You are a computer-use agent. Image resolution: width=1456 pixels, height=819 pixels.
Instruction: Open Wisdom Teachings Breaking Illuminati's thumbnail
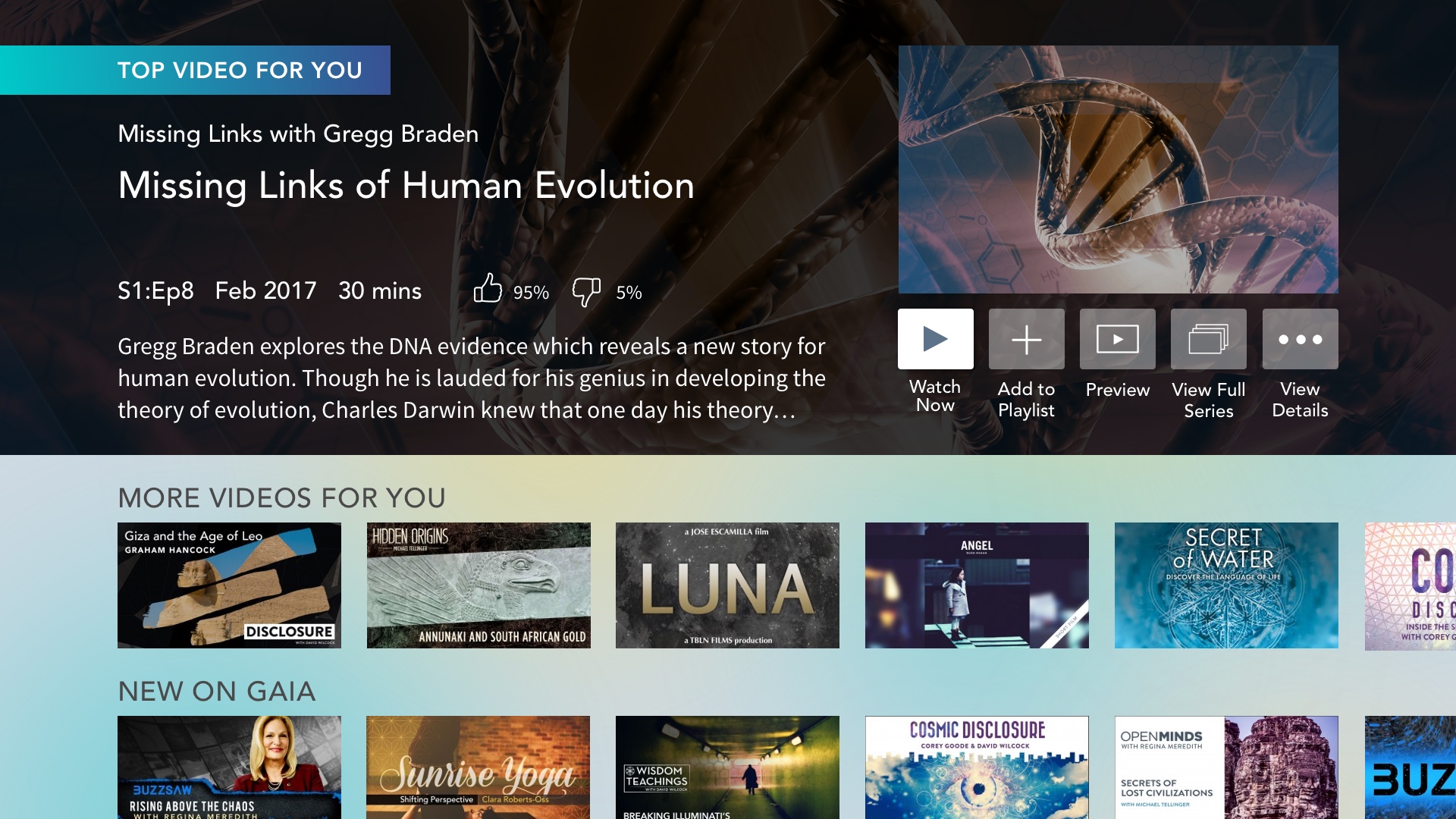[x=727, y=767]
